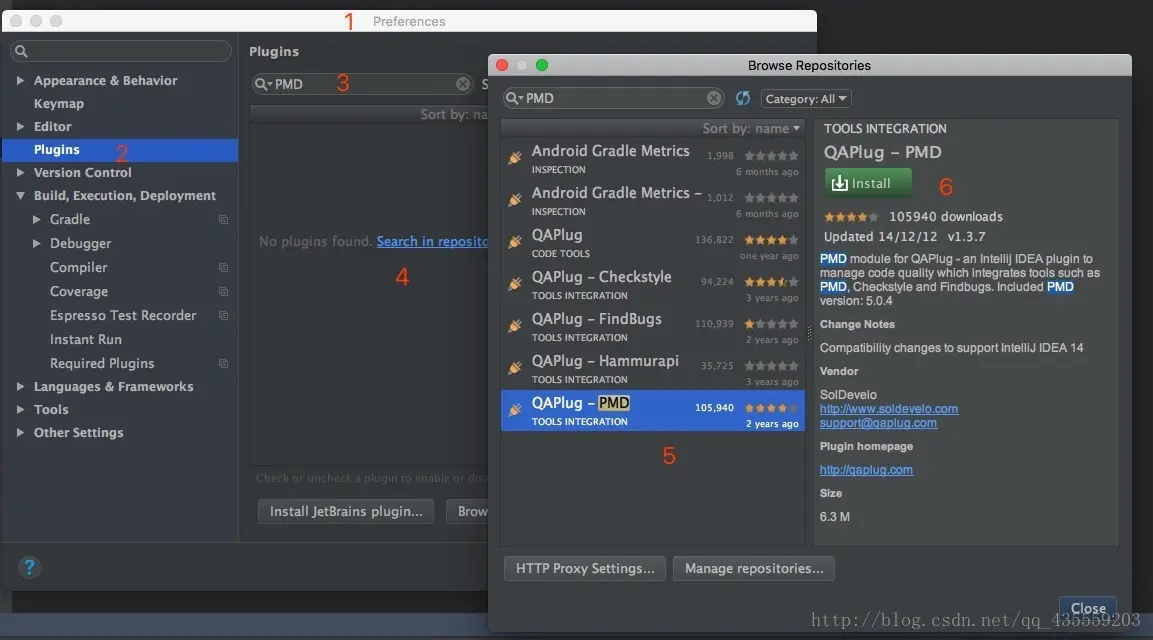Viewport: 1153px width, 640px height.
Task: Click the help question mark icon
Action: [x=29, y=567]
